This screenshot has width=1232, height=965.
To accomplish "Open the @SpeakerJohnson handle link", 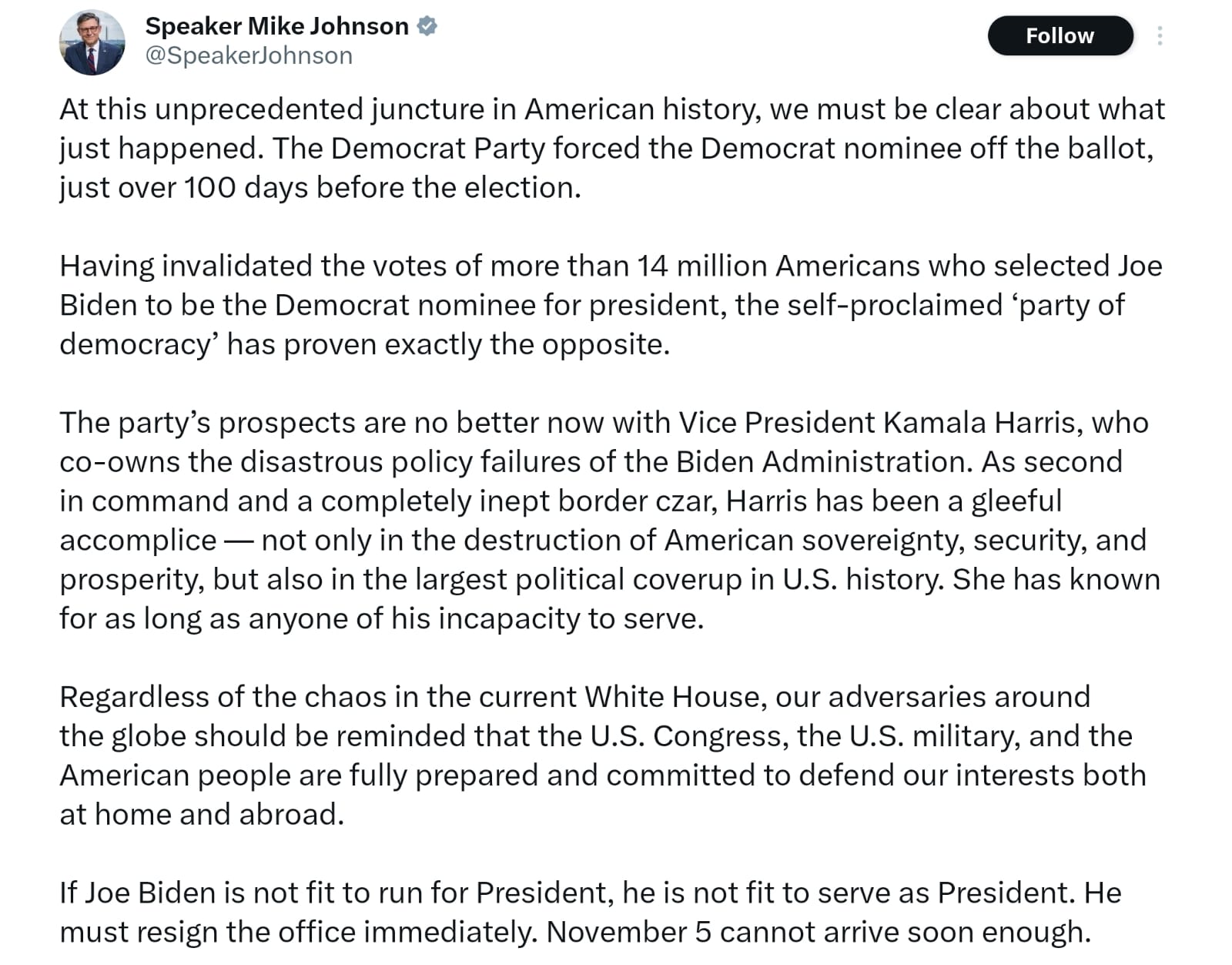I will tap(249, 55).
